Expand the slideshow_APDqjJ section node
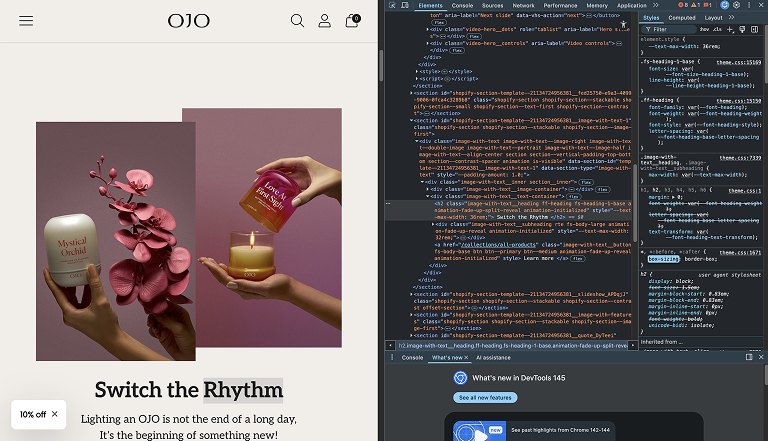 [411, 294]
